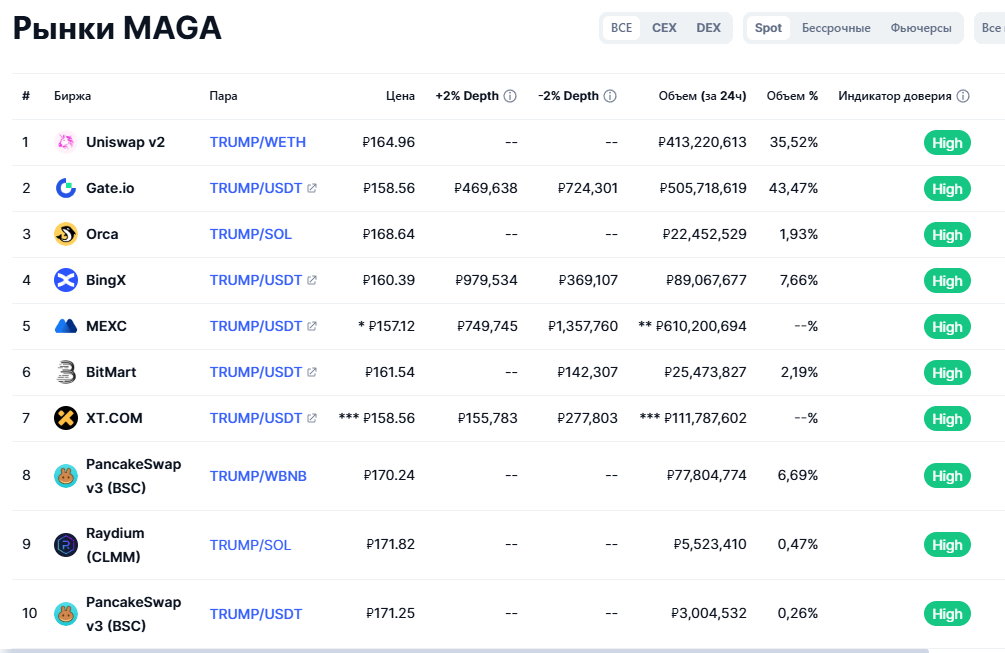
Task: Open XT.COM TRUMP/USDT pair link
Action: tap(256, 418)
